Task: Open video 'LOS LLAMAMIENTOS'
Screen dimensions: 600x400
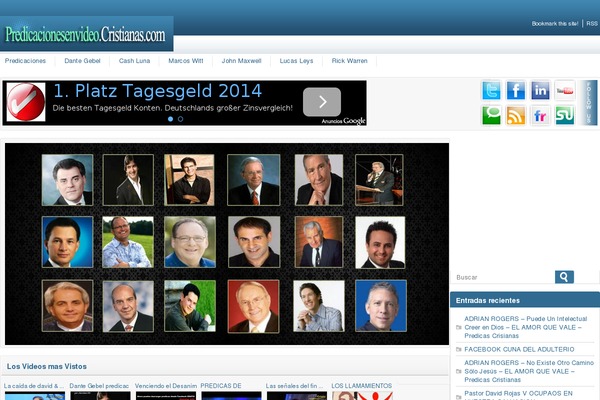Action: coord(362,386)
